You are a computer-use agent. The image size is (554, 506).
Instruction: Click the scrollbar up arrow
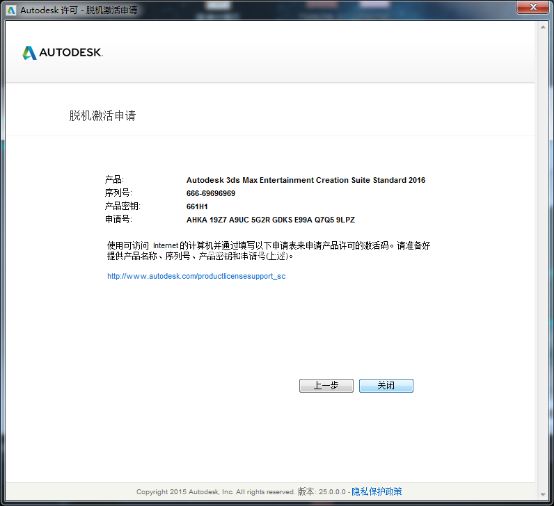(x=543, y=27)
